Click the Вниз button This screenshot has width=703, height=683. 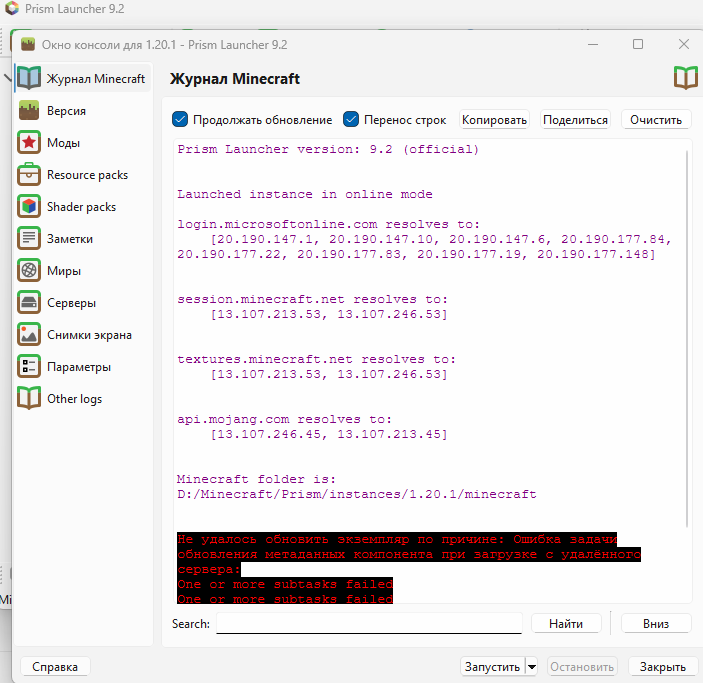coord(656,623)
